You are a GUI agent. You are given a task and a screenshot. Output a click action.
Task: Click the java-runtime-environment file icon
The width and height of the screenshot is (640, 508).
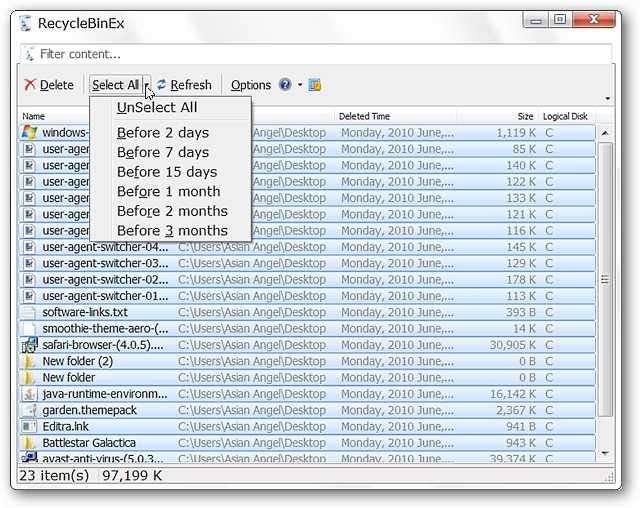coord(29,394)
